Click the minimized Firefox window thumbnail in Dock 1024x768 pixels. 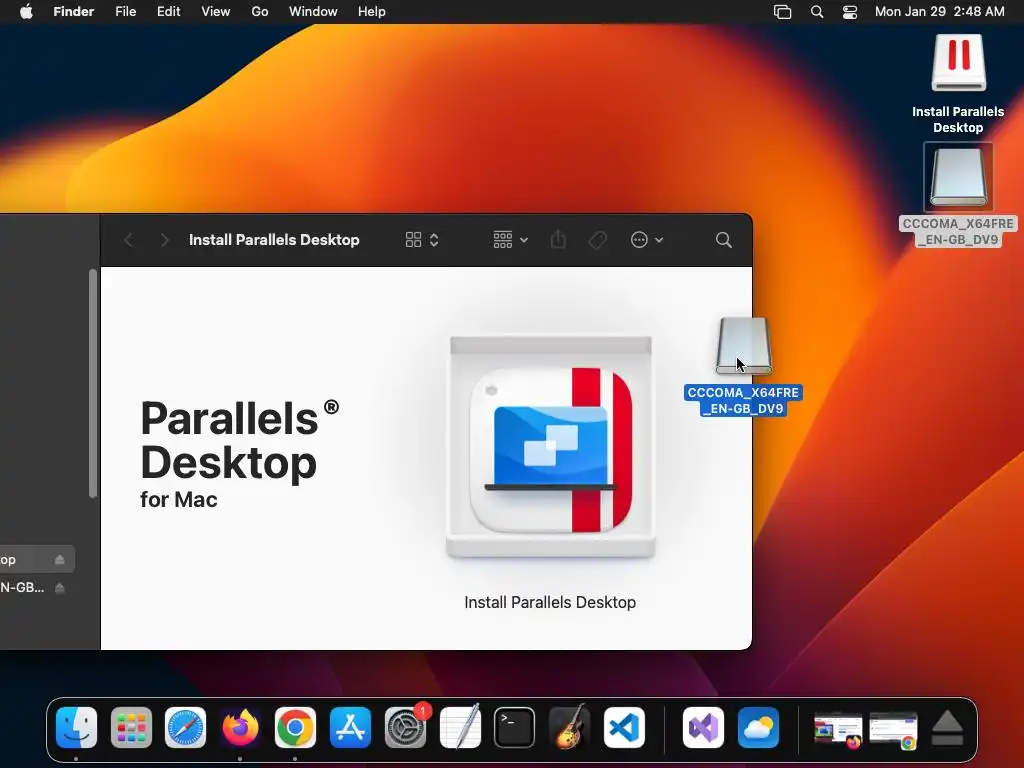(x=839, y=730)
